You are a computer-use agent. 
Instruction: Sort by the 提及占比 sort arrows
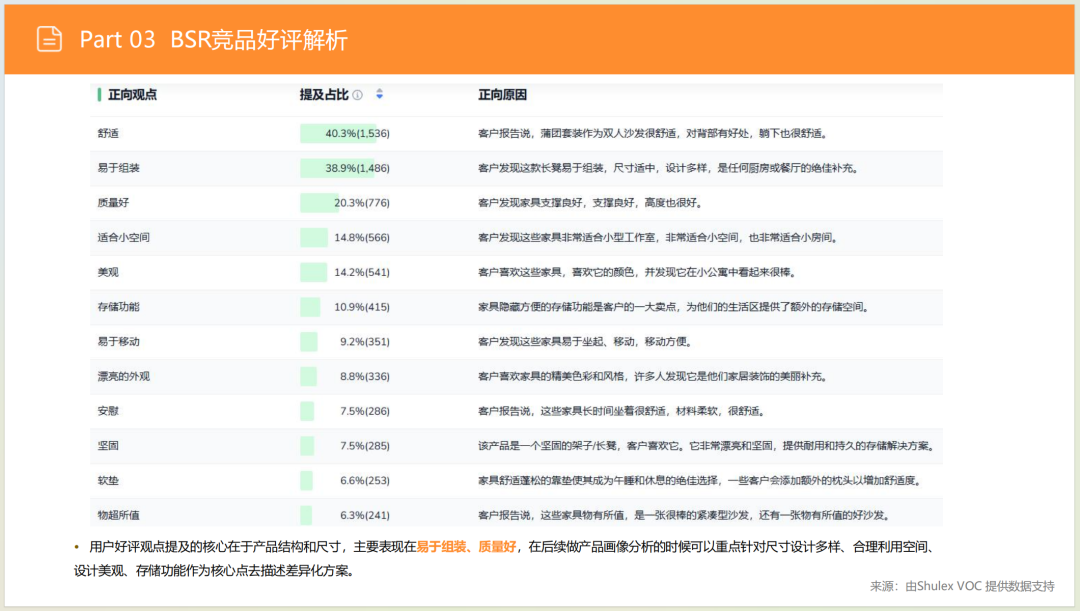tap(380, 94)
